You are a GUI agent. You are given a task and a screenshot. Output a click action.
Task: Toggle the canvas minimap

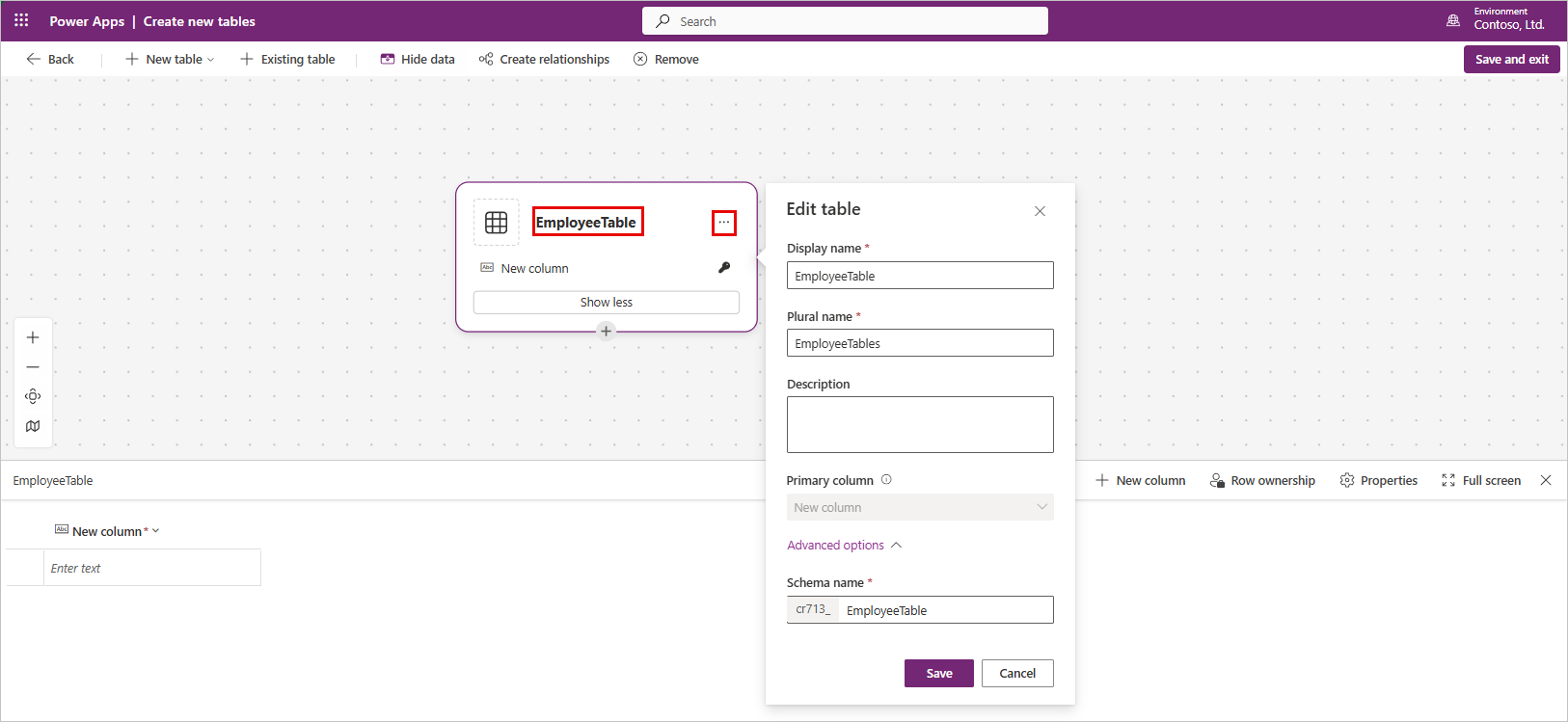pos(33,426)
